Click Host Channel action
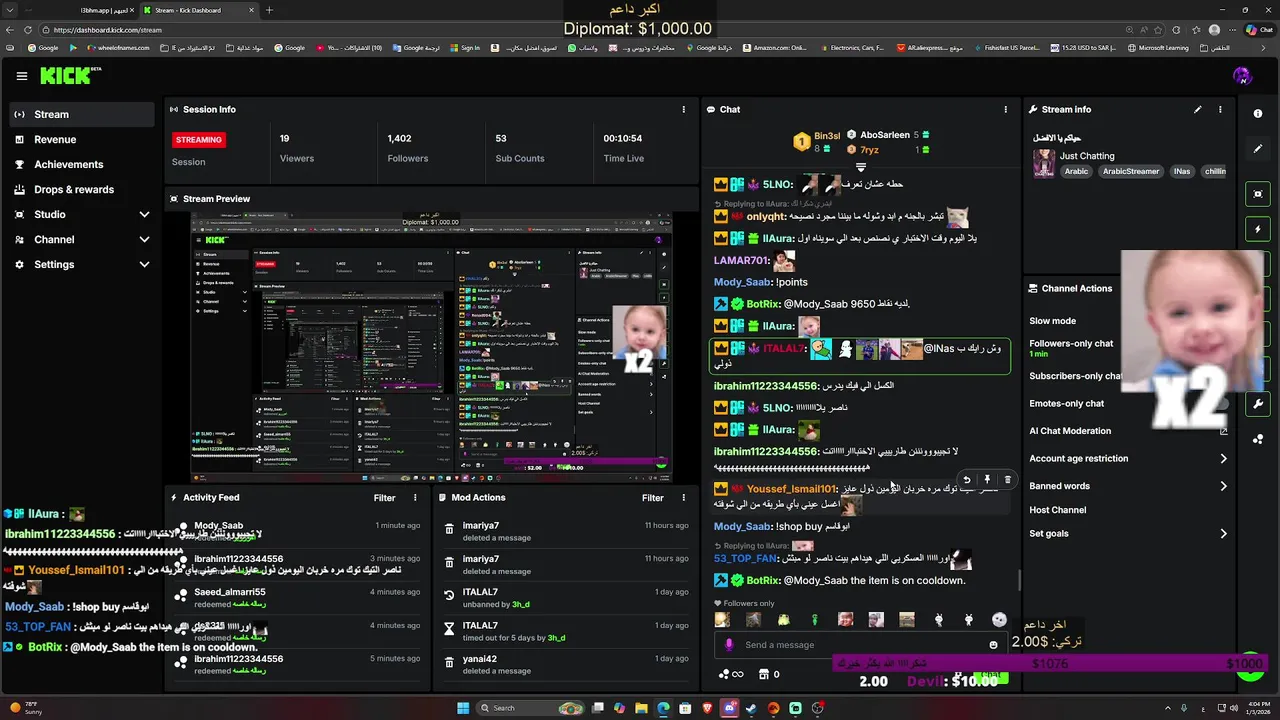Image resolution: width=1280 pixels, height=720 pixels. [1057, 510]
